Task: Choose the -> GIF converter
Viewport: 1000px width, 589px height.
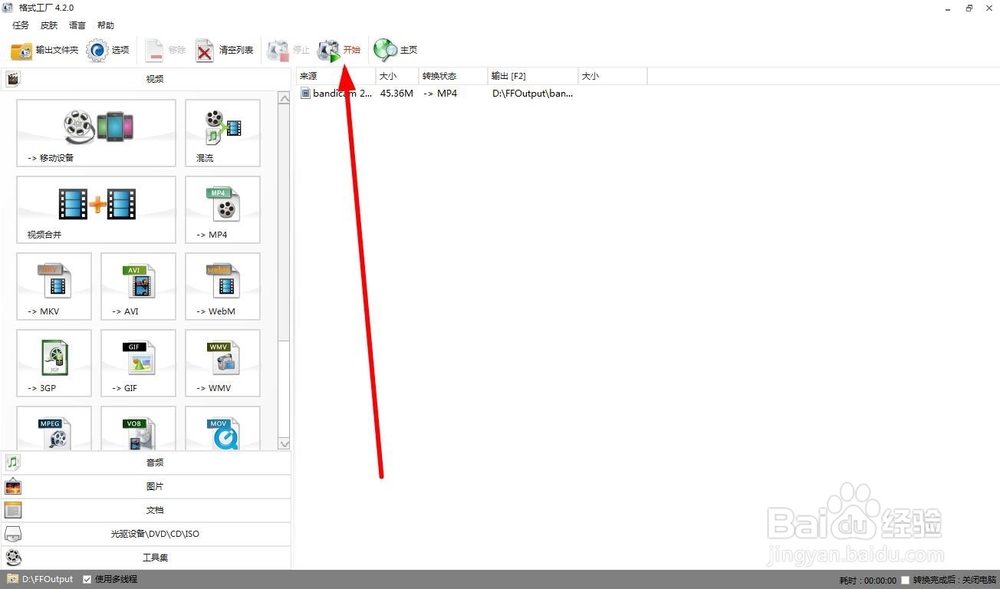Action: coord(138,363)
